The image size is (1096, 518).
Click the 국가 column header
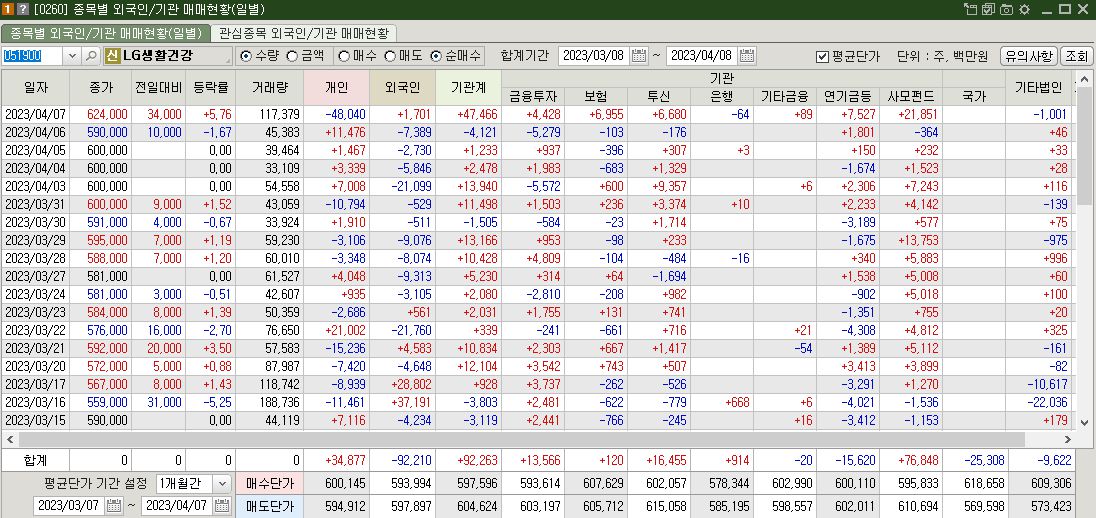tap(974, 96)
